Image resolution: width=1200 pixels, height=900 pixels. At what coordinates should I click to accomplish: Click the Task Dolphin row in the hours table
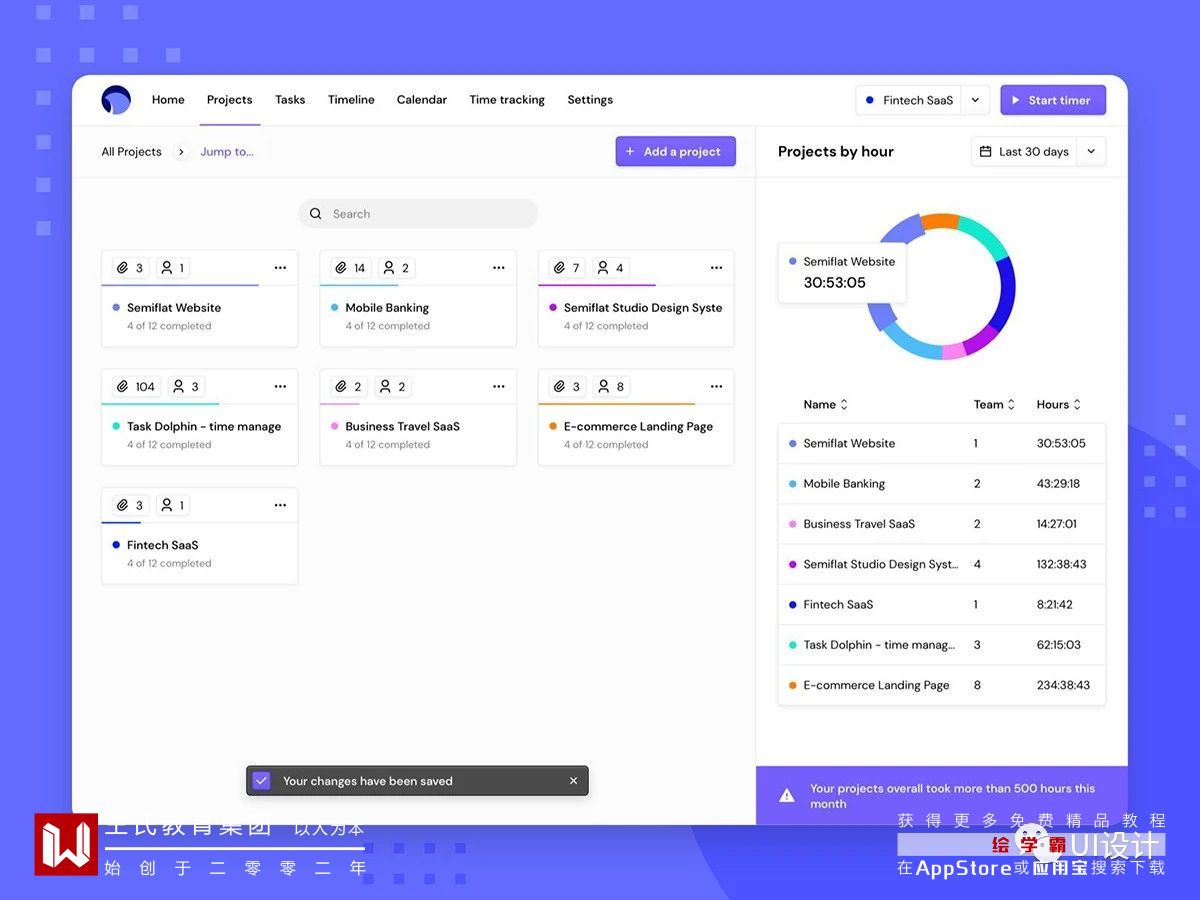(x=942, y=645)
